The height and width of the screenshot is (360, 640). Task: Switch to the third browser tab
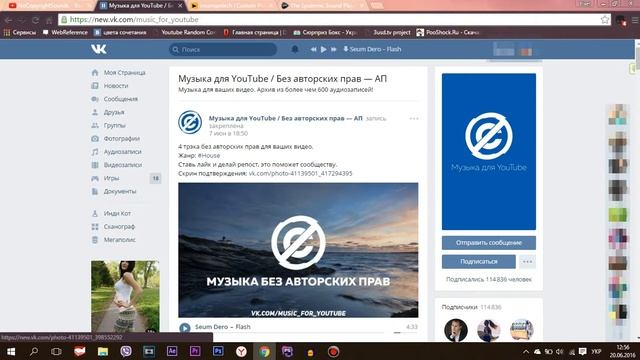pos(233,6)
